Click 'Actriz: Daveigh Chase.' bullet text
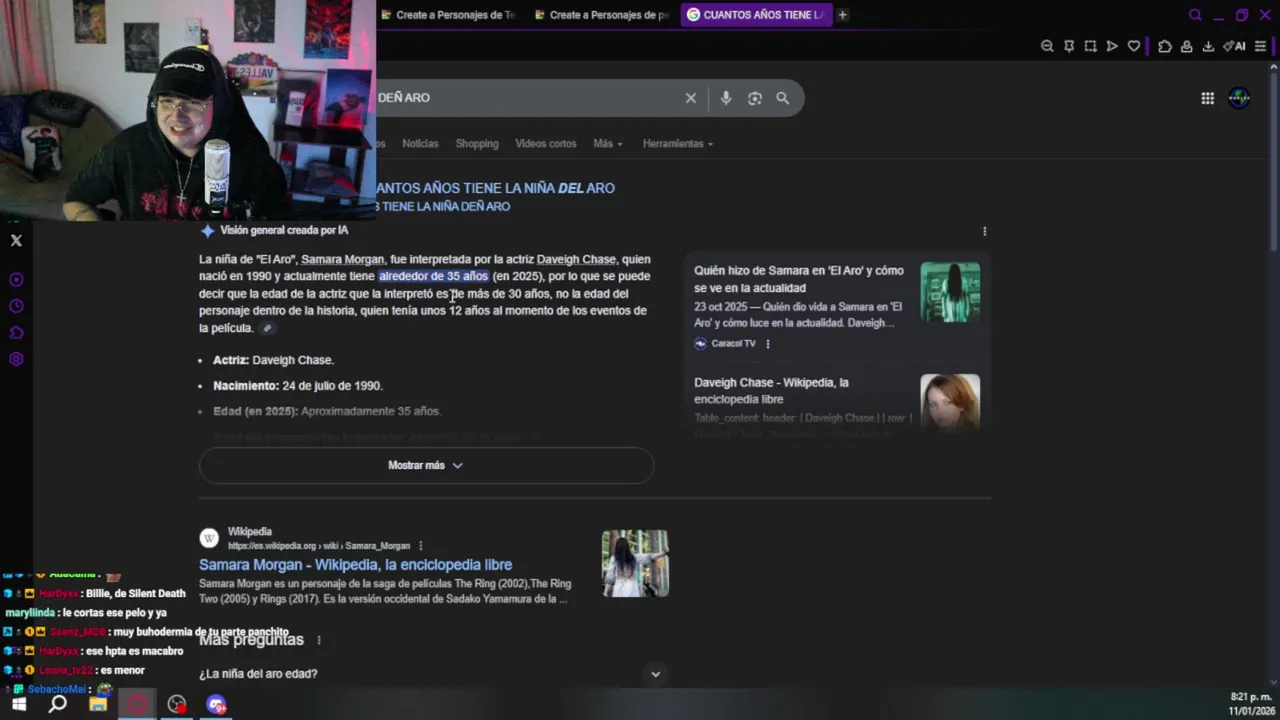Screen dimensions: 1280x720 273,360
